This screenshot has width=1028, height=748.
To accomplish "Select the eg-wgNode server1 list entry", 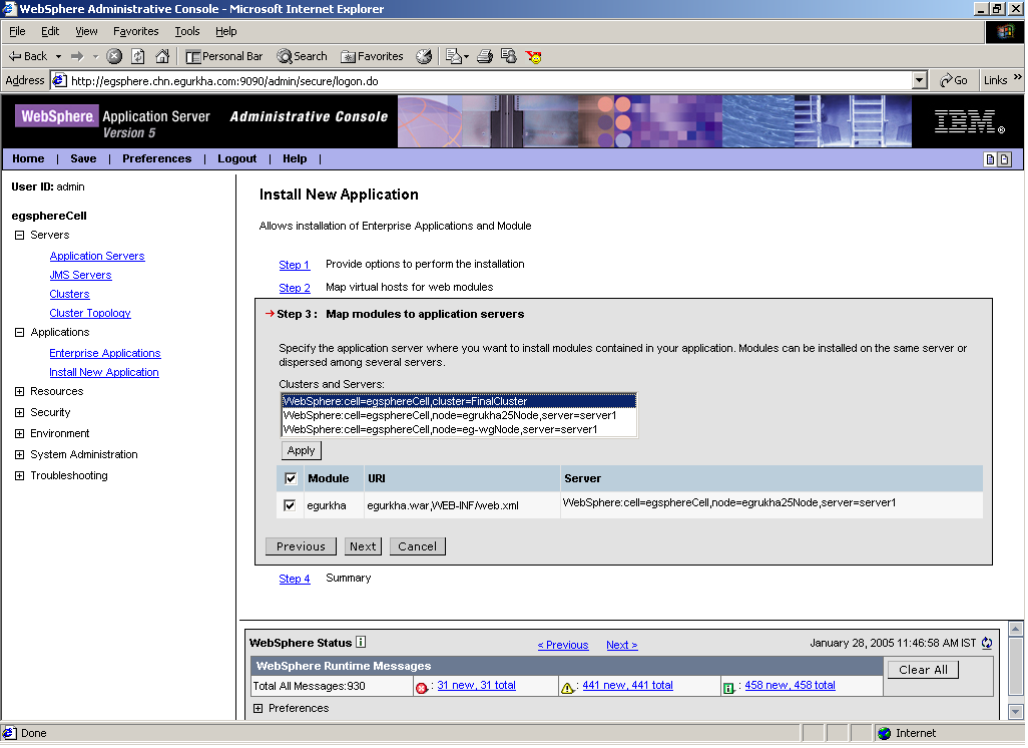I will [x=458, y=429].
